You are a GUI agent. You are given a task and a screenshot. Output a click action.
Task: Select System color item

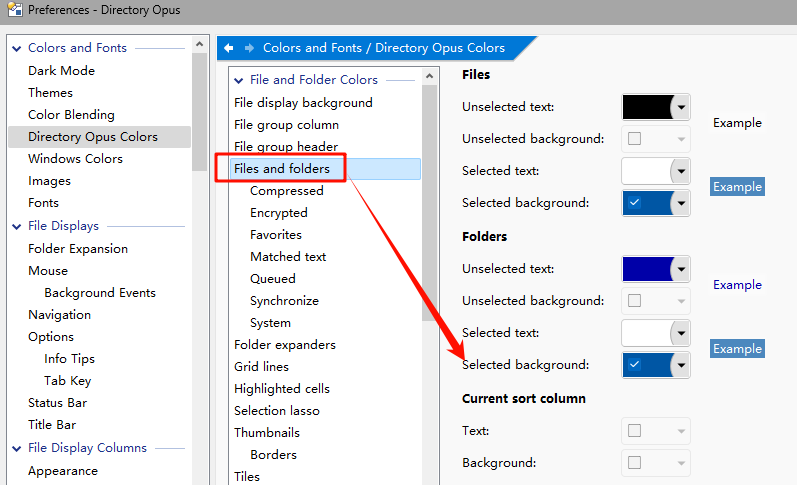270,323
